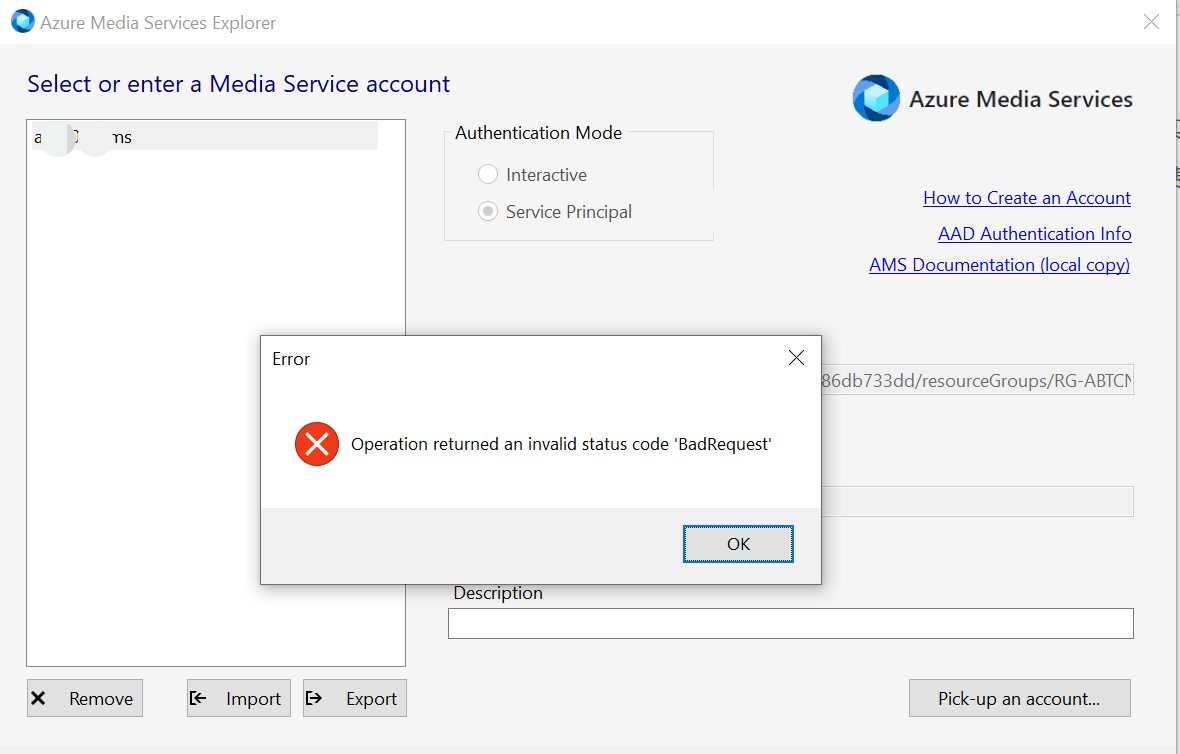The width and height of the screenshot is (1180, 754).
Task: Click the X icon on Remove button
Action: (38, 698)
